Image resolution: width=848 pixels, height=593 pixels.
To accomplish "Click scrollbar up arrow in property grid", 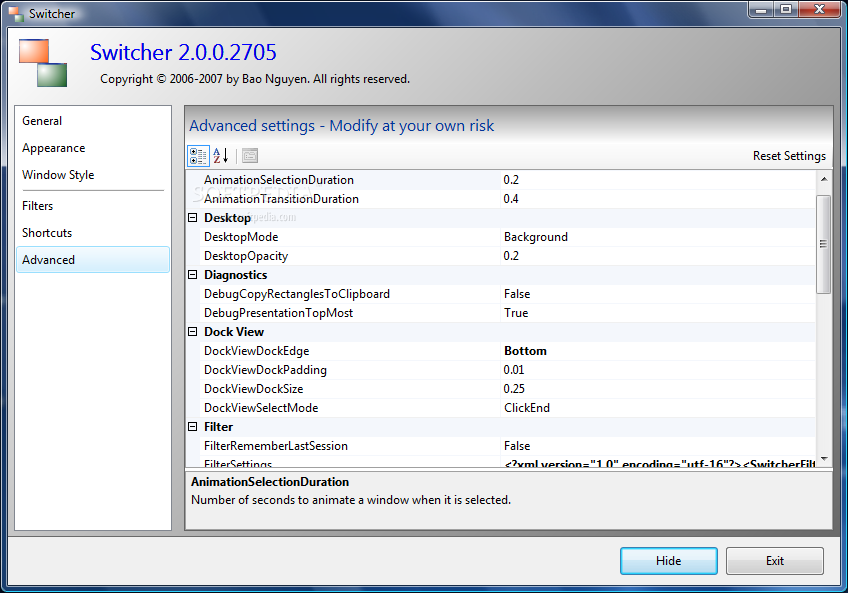I will [824, 179].
